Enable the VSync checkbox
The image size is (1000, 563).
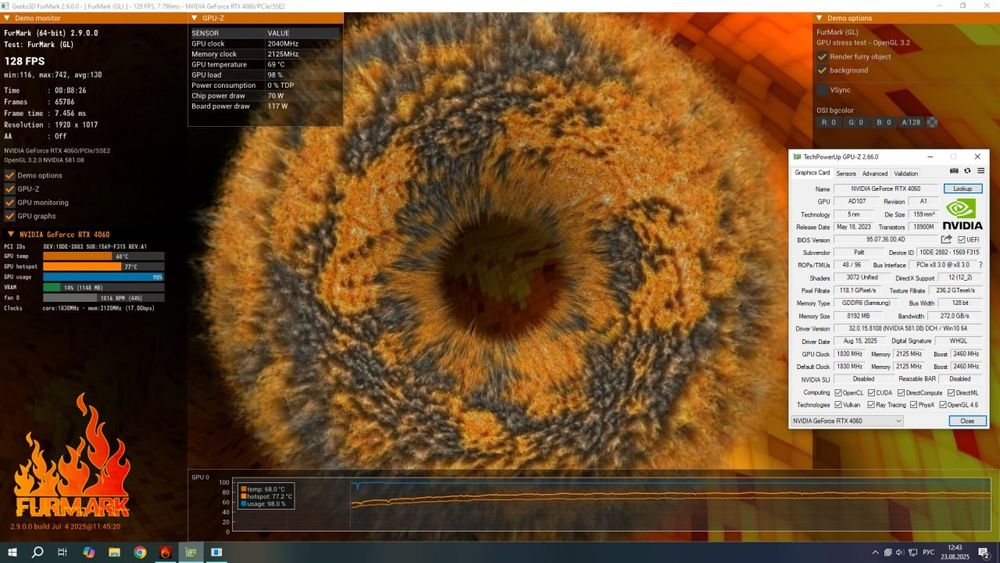click(x=822, y=90)
